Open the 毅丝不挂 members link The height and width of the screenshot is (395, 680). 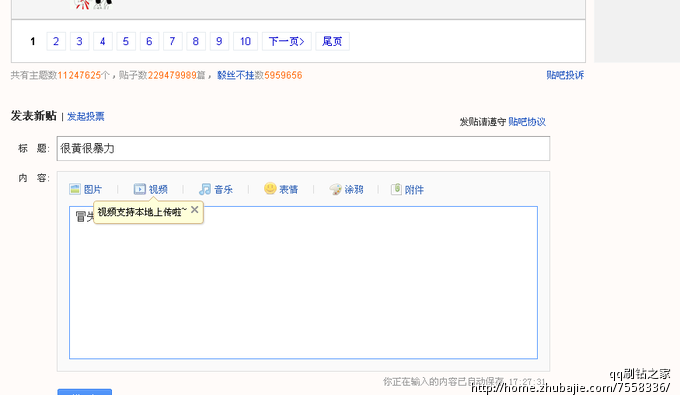[x=235, y=75]
